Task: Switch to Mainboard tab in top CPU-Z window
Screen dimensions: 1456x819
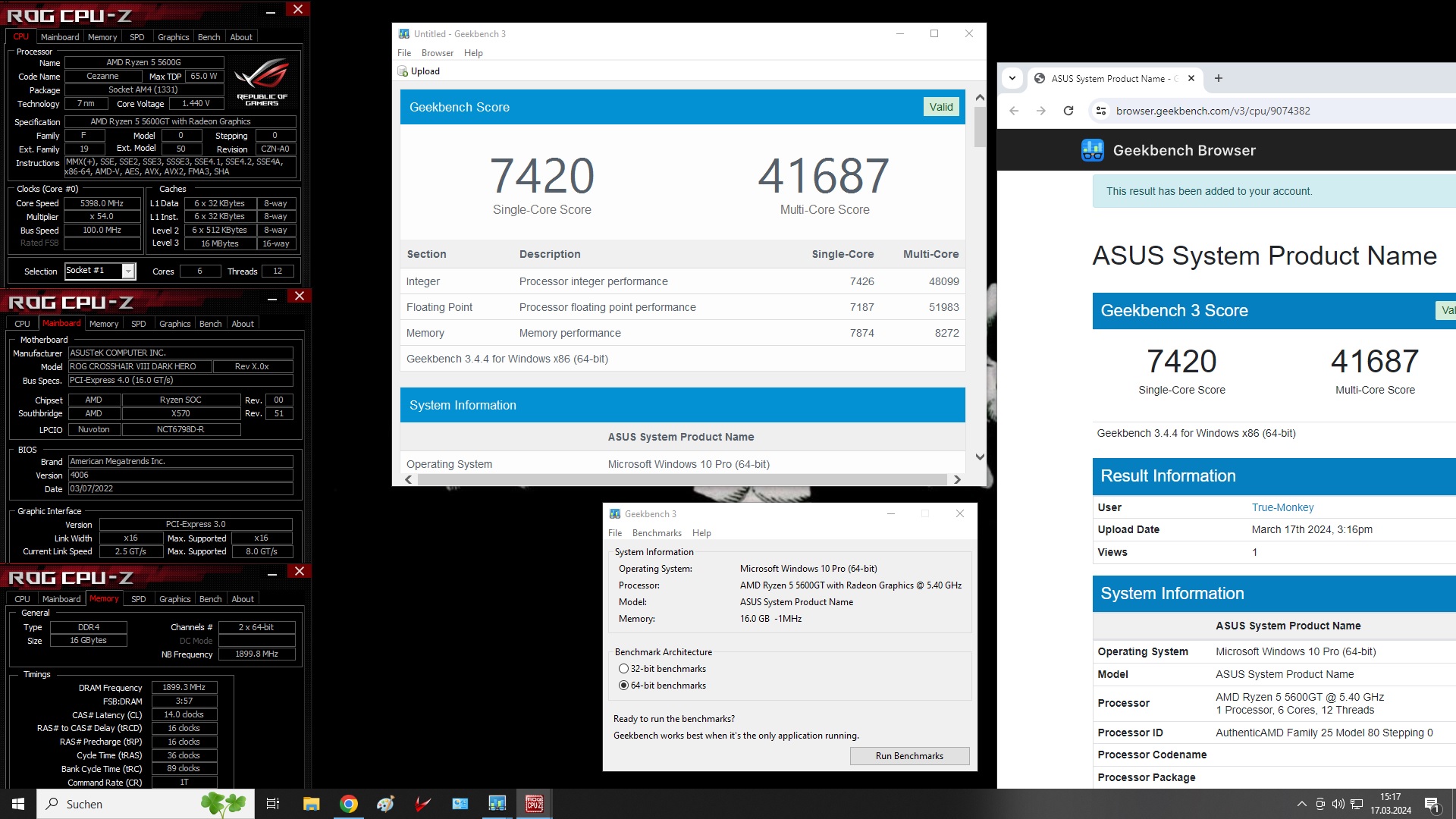Action: click(x=60, y=37)
